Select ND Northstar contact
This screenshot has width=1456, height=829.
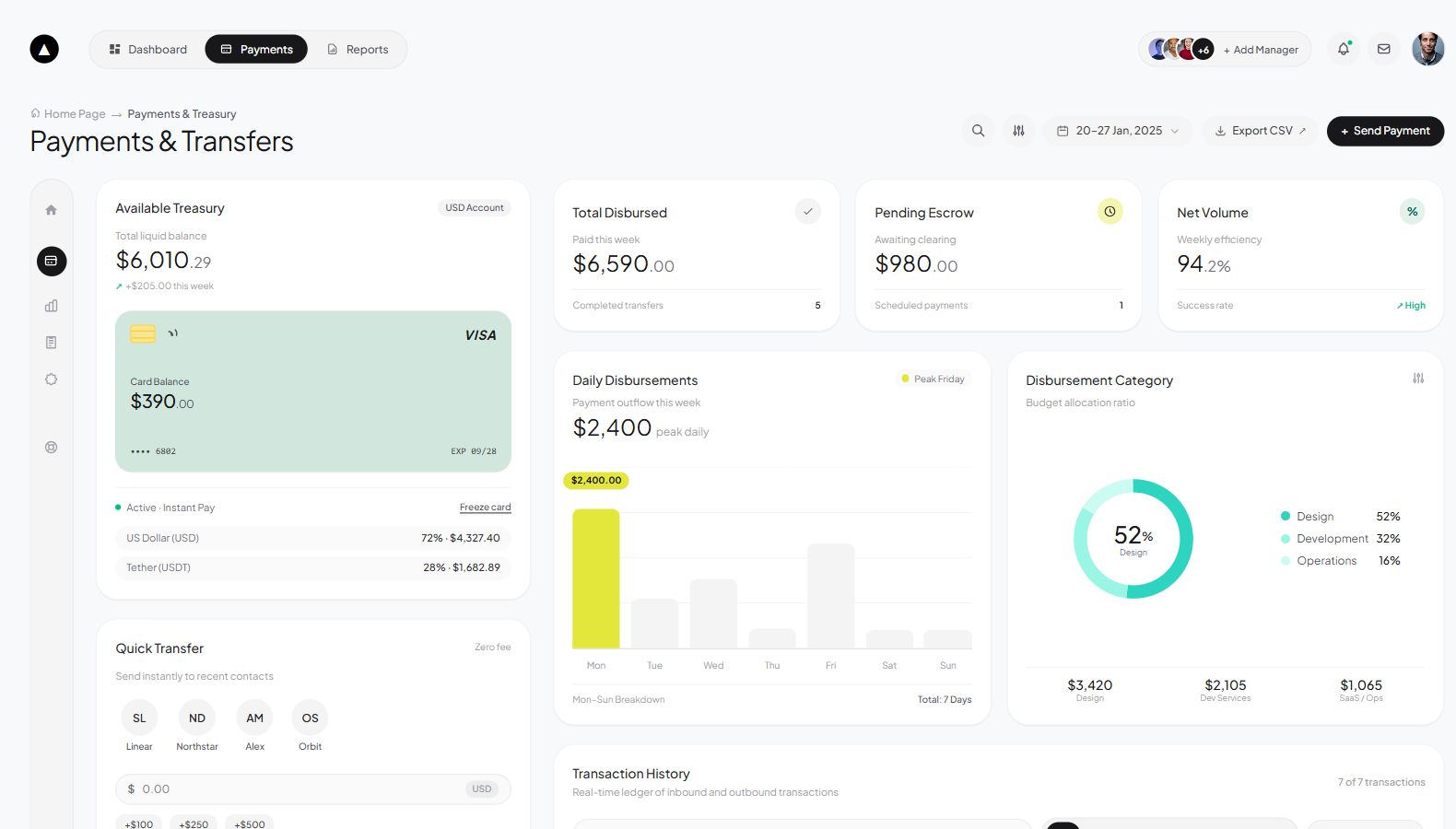(x=197, y=726)
